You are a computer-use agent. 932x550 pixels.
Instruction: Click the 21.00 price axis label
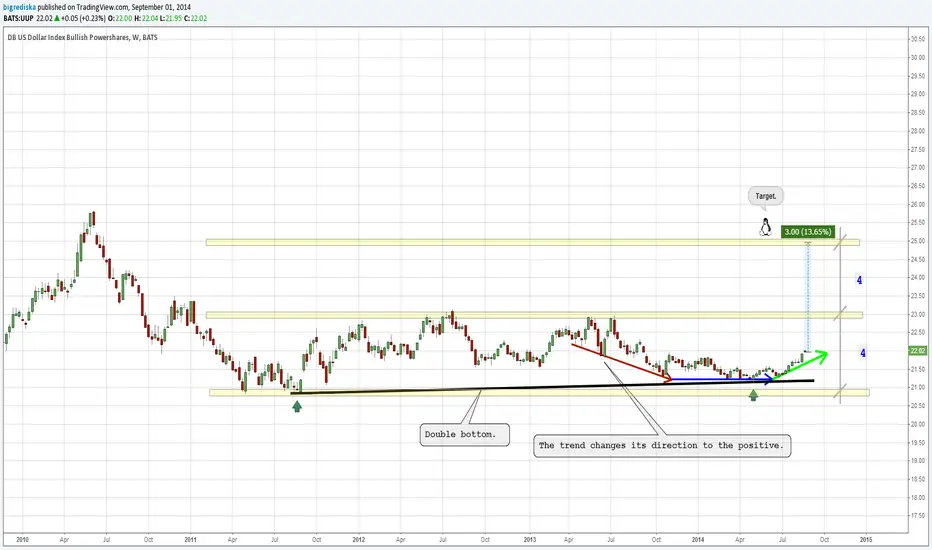tap(918, 388)
